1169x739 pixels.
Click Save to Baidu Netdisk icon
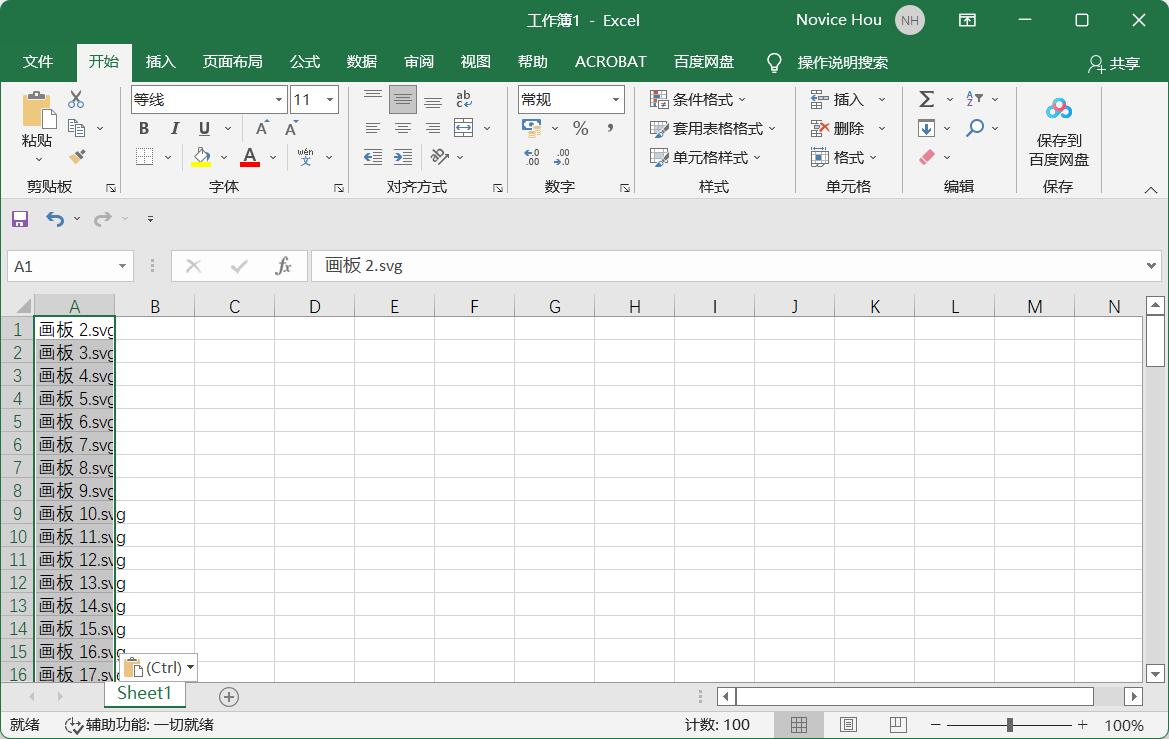click(1058, 130)
